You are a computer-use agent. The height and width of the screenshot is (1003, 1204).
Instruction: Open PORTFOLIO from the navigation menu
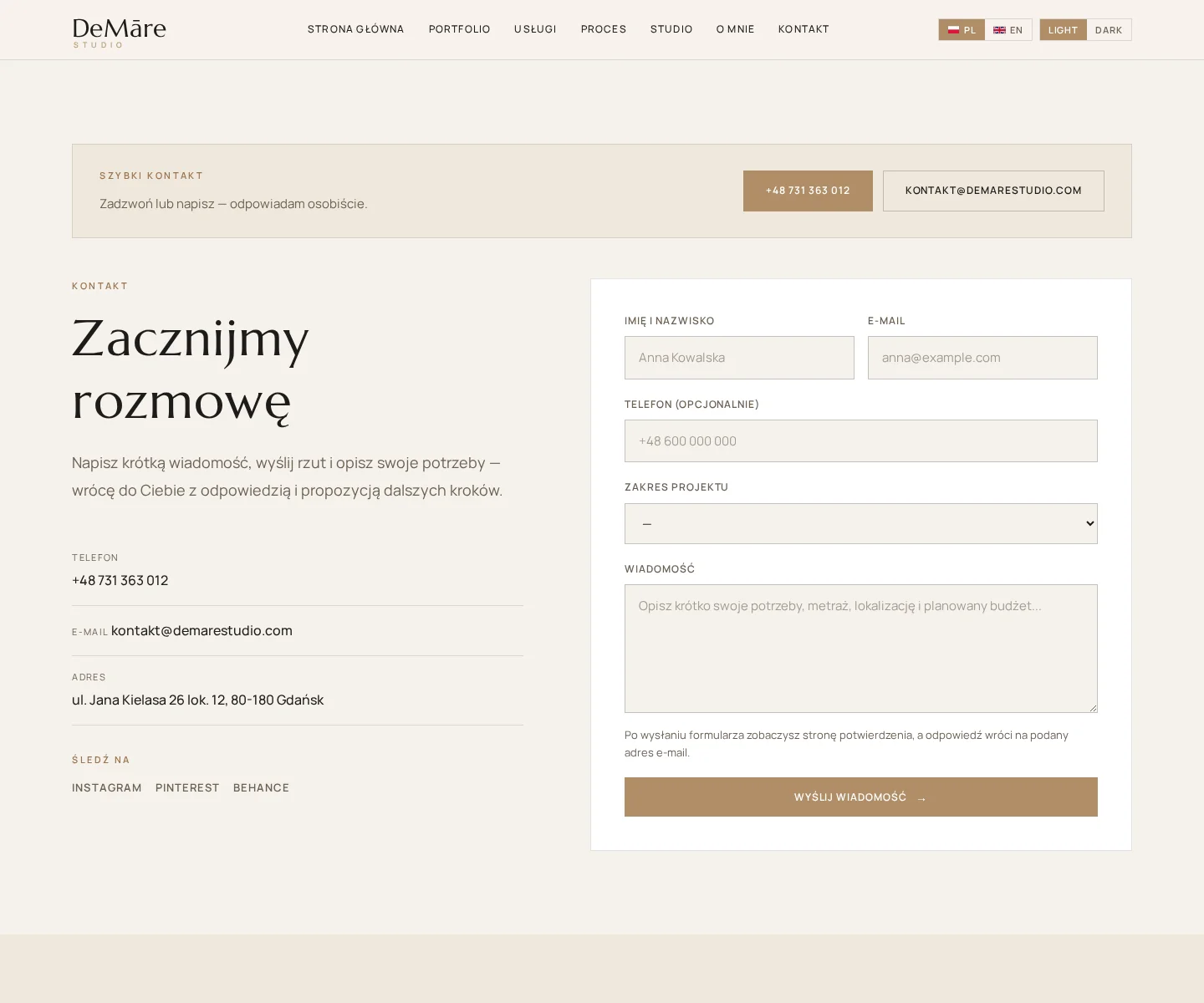click(459, 29)
